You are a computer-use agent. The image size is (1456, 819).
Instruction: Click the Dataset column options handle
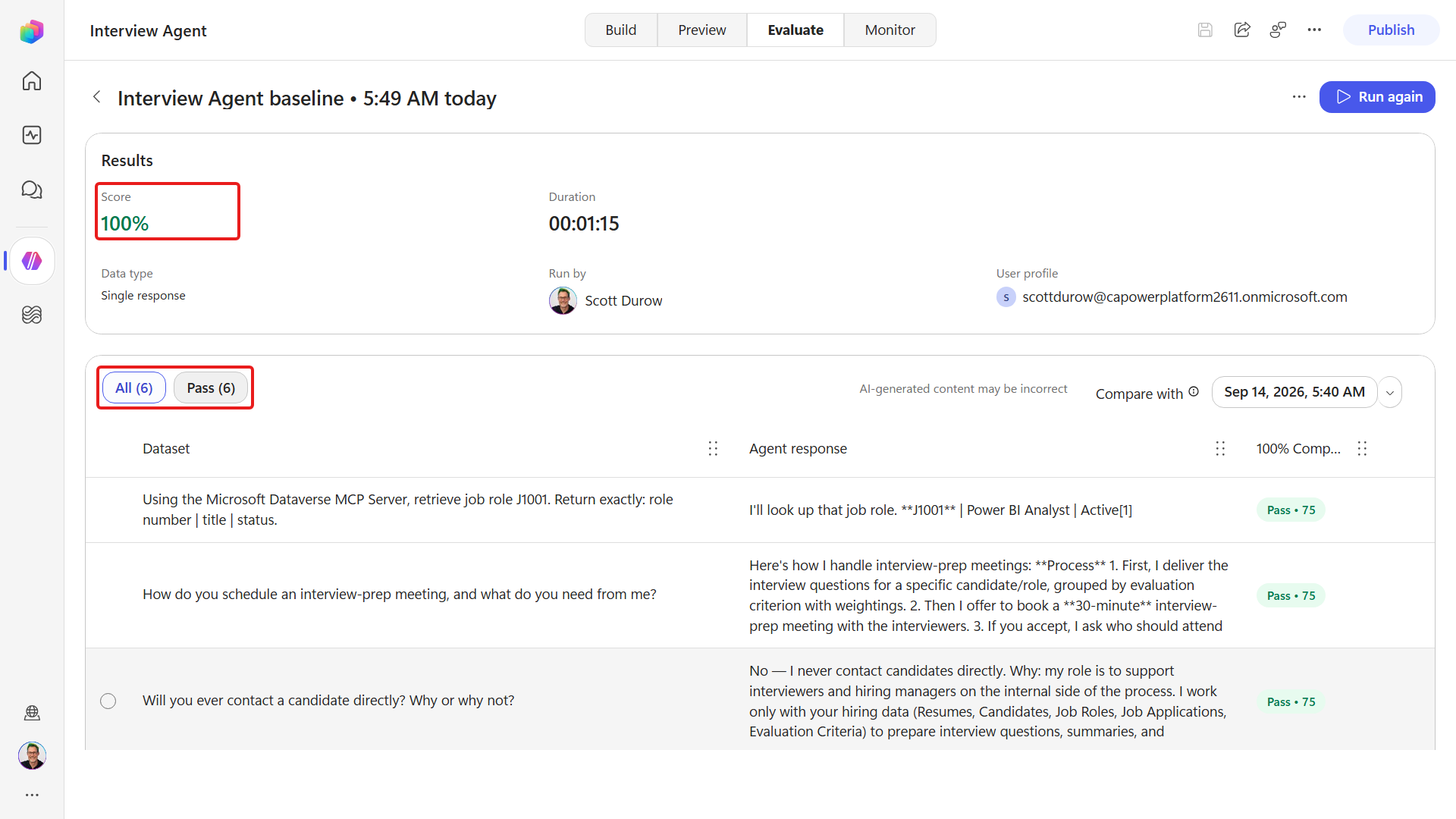pos(713,449)
